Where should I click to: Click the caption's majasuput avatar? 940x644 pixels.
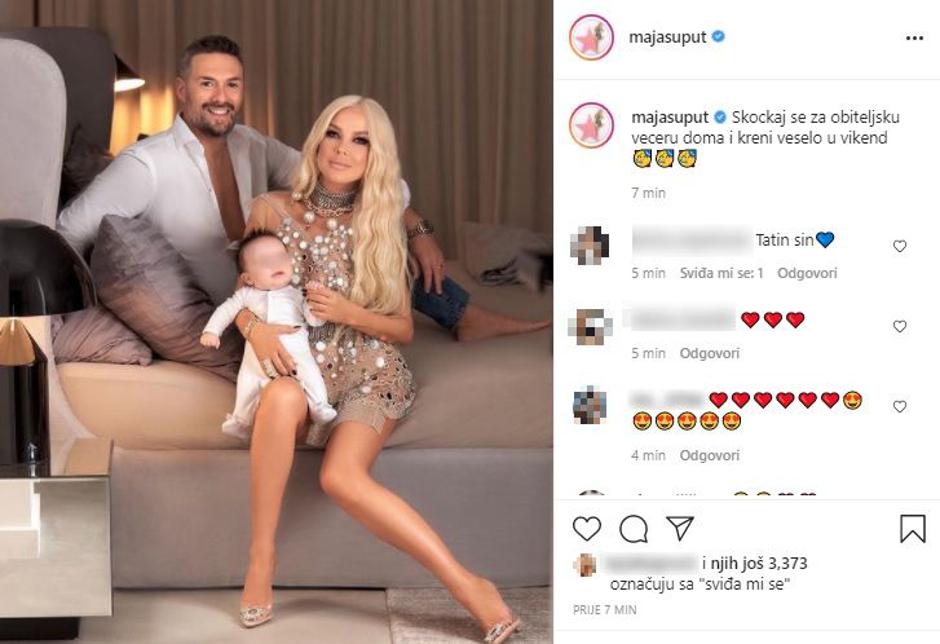click(x=591, y=125)
